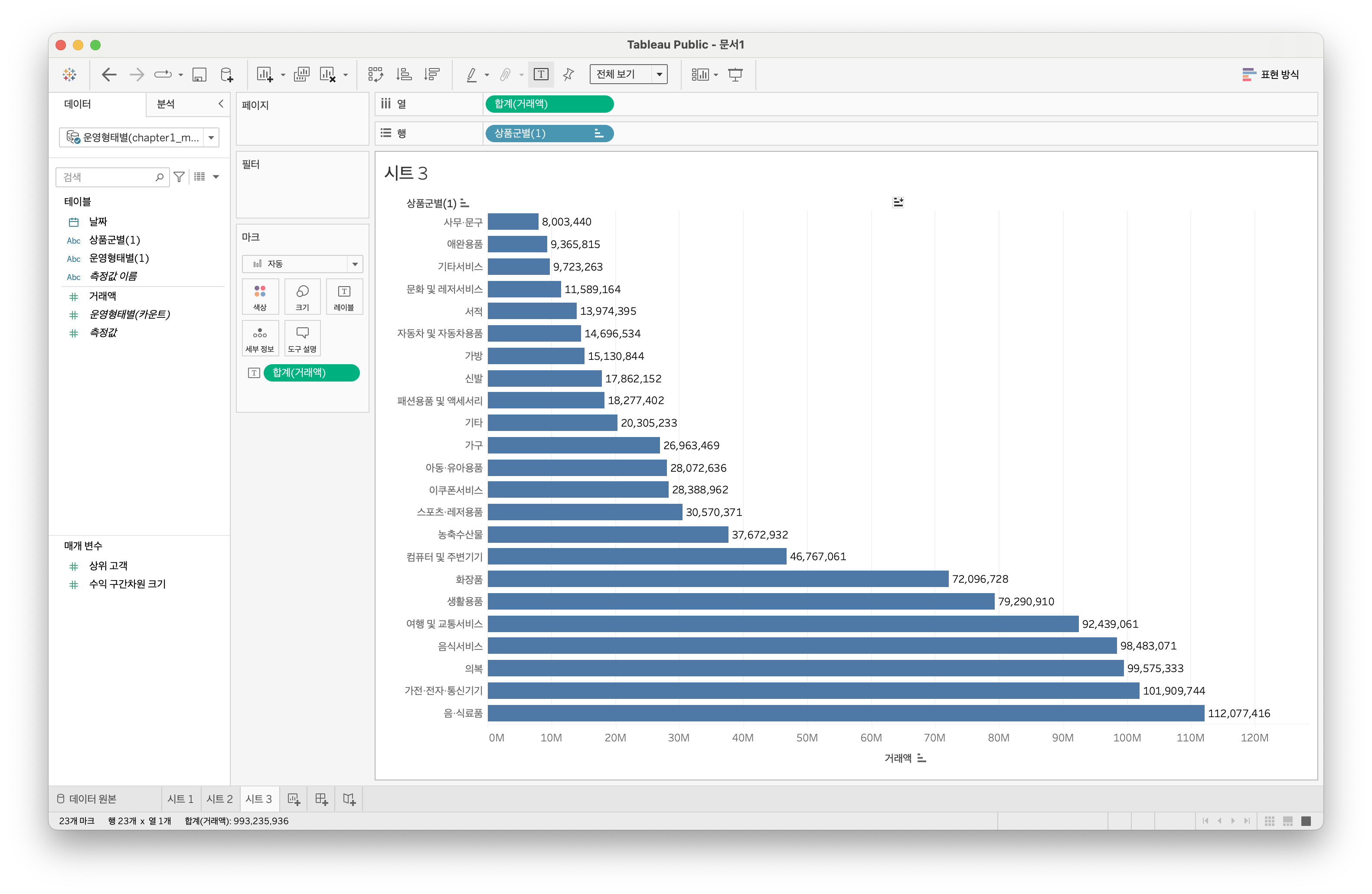Click the undo back arrow icon

(109, 75)
